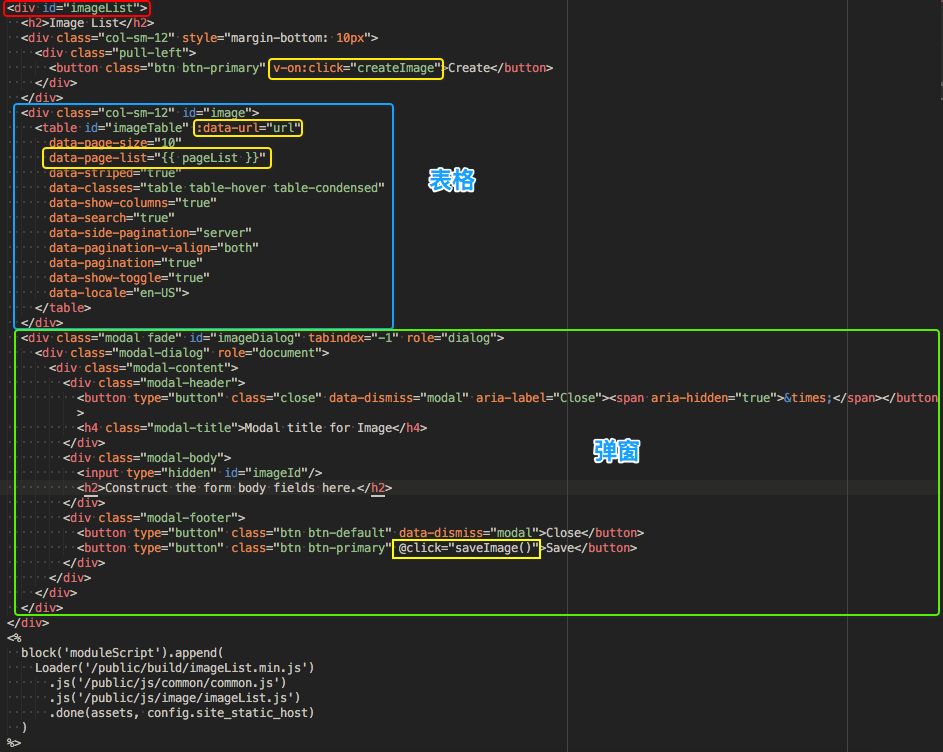Click the common.js script path line
The width and height of the screenshot is (943, 752).
168,683
